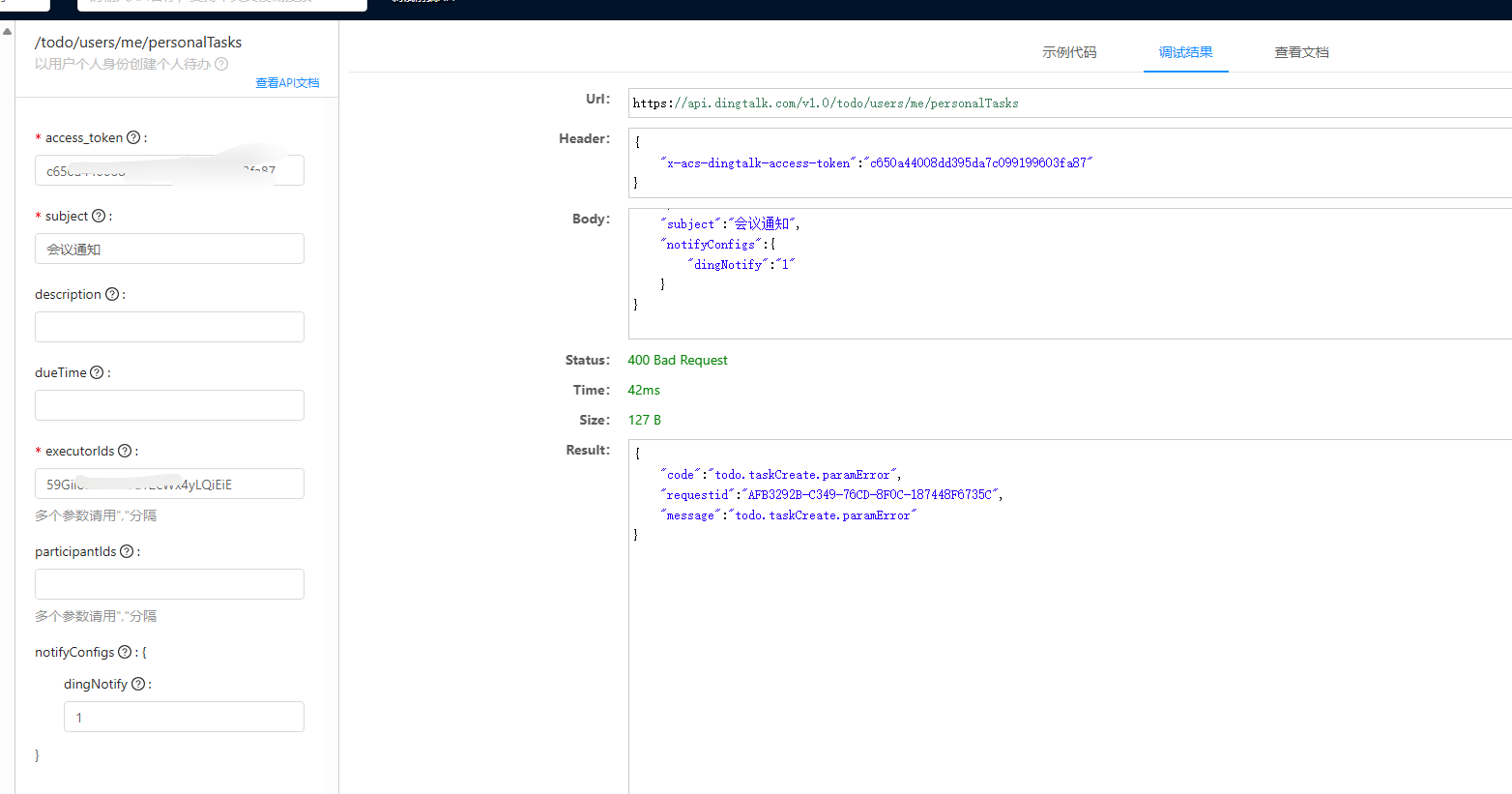Click the empty participantIds input field
This screenshot has width=1512, height=794.
(x=169, y=584)
